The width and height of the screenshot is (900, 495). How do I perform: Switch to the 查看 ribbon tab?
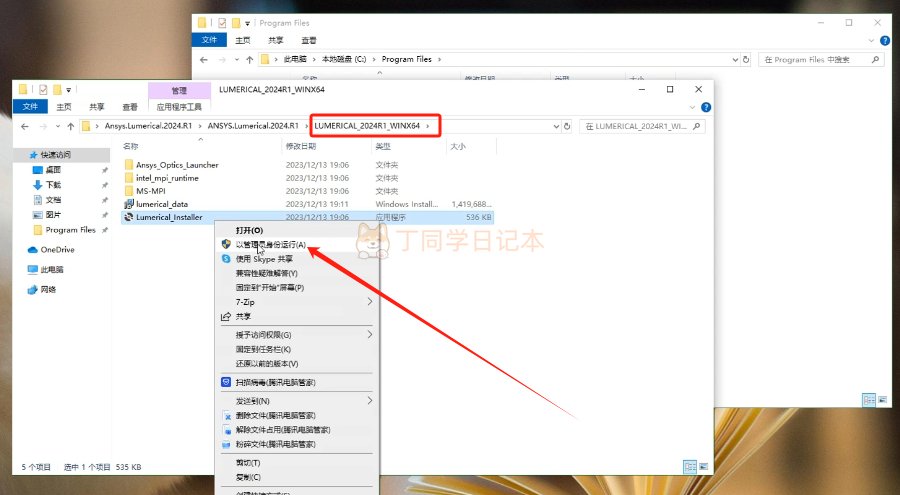coord(129,107)
